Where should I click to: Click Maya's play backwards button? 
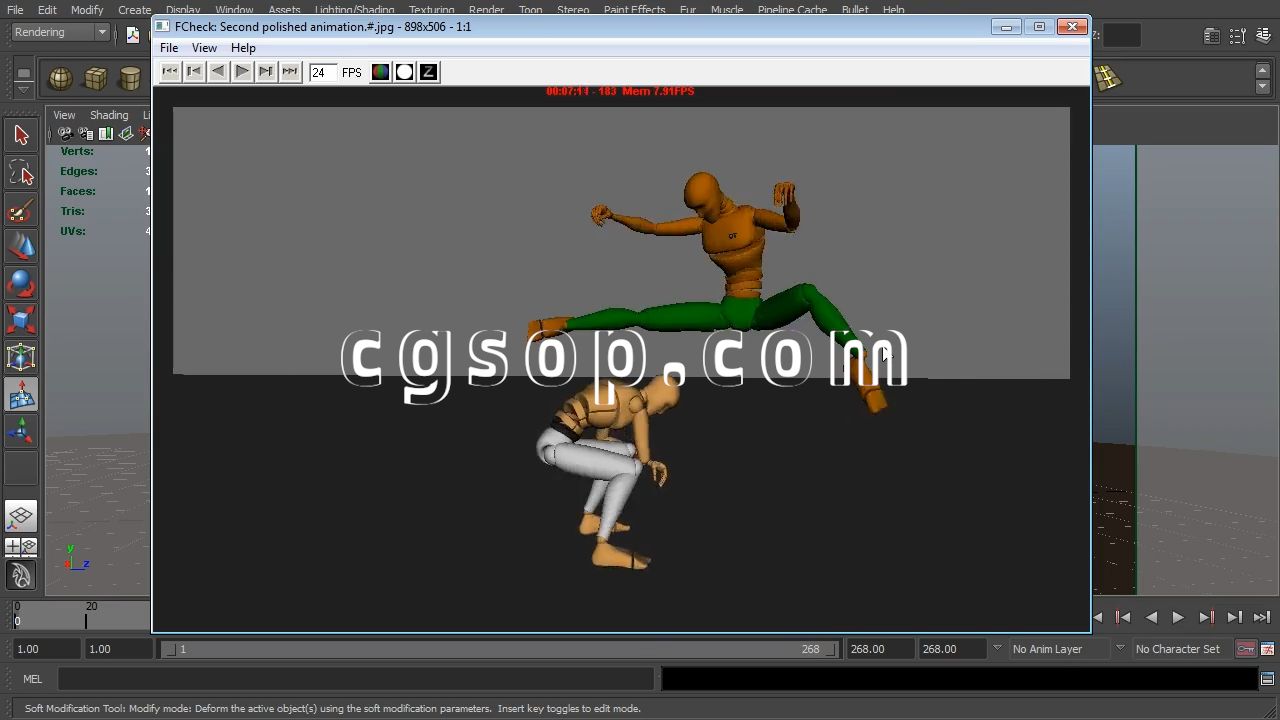tap(1151, 618)
